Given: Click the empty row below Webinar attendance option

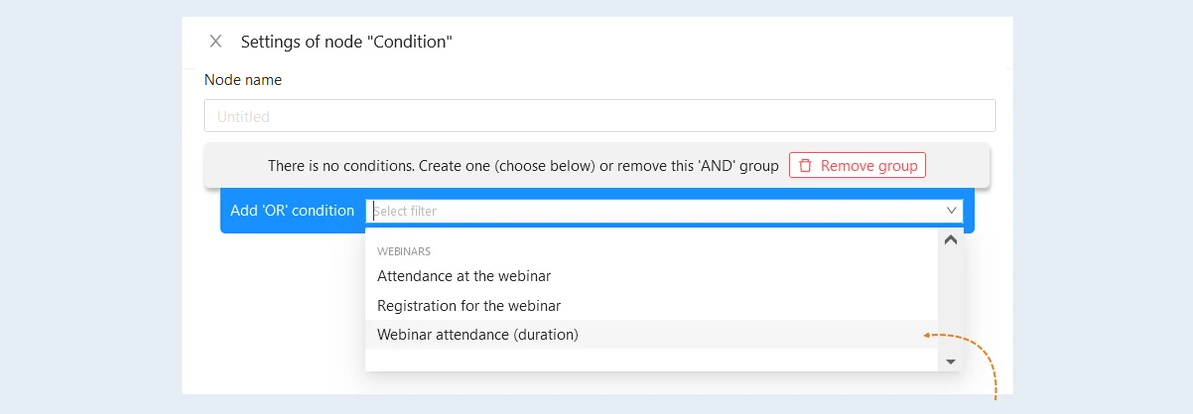Looking at the screenshot, I should pyautogui.click(x=651, y=359).
